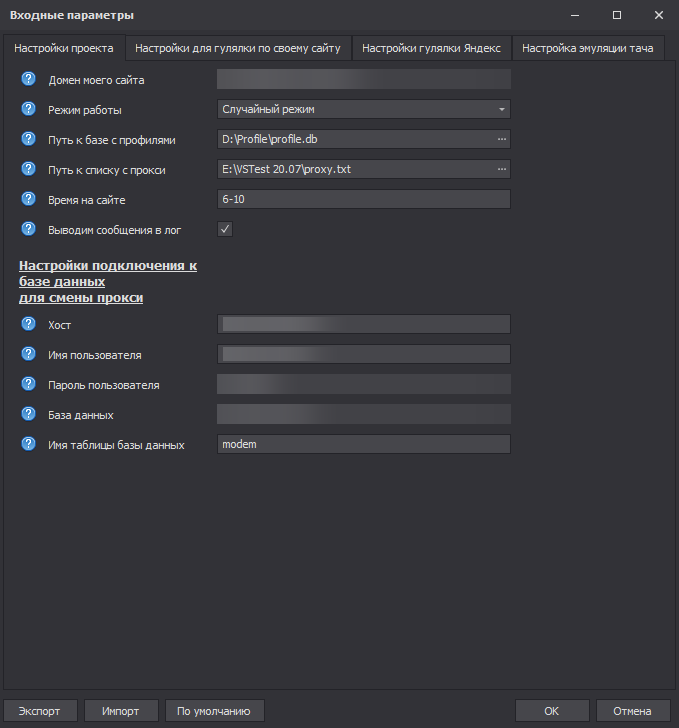Toggle the 'Выводим сообщения в лог' checkbox
The width and height of the screenshot is (679, 728).
(225, 229)
